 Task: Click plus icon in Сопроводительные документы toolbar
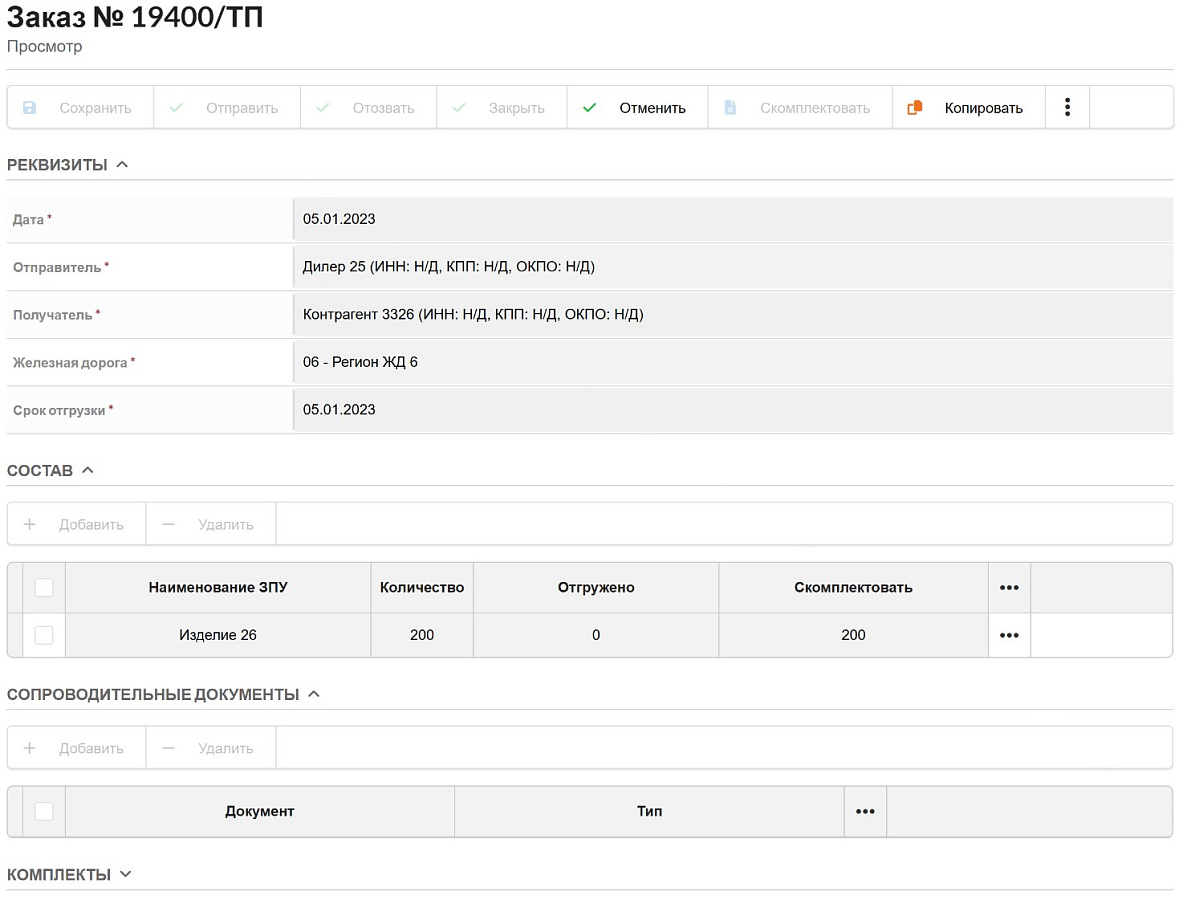29,748
